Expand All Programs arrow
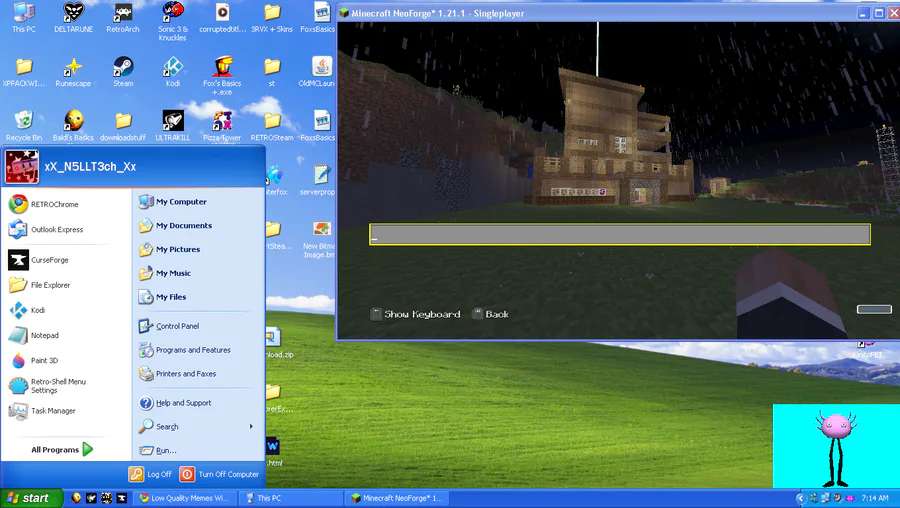The image size is (900, 508). click(88, 449)
